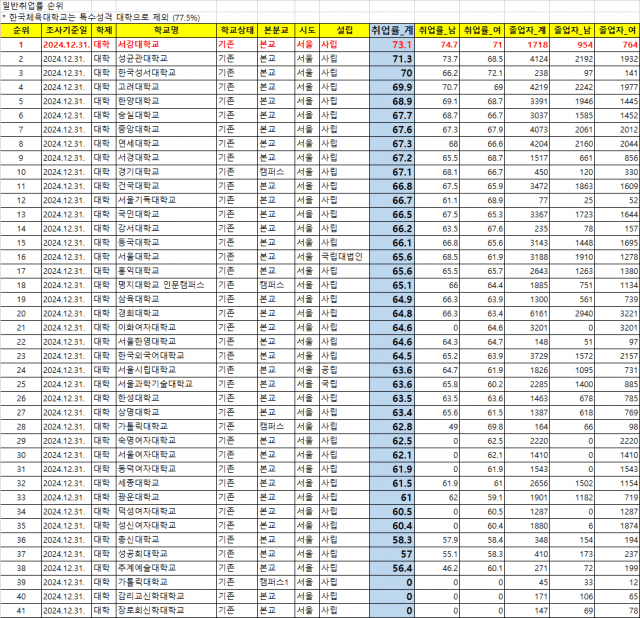Screen dimensions: 640x618
Task: Click the 취업률_남 column header
Action: (x=439, y=32)
